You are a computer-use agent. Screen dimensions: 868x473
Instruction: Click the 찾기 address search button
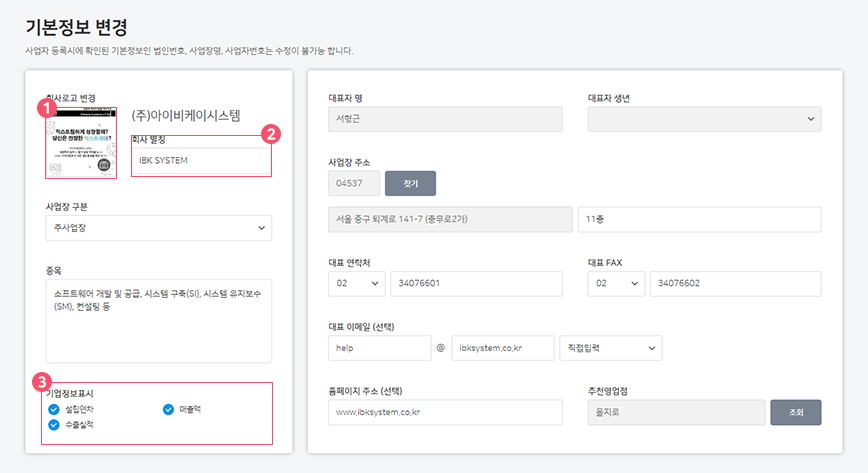(410, 183)
